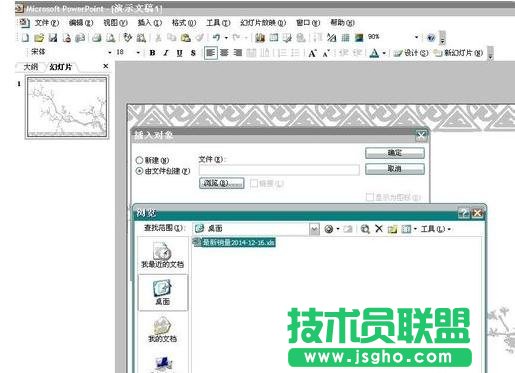This screenshot has width=515, height=373.
Task: Open Print Preview from the toolbar
Action: click(x=111, y=38)
